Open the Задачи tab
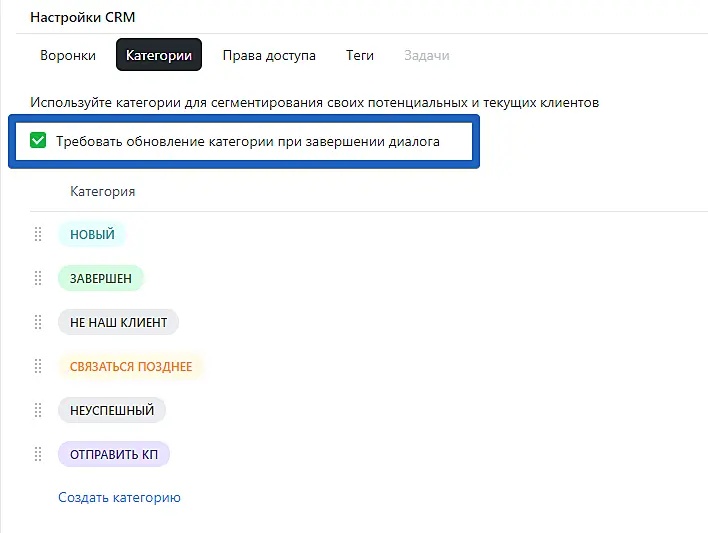708x533 pixels. click(x=426, y=55)
